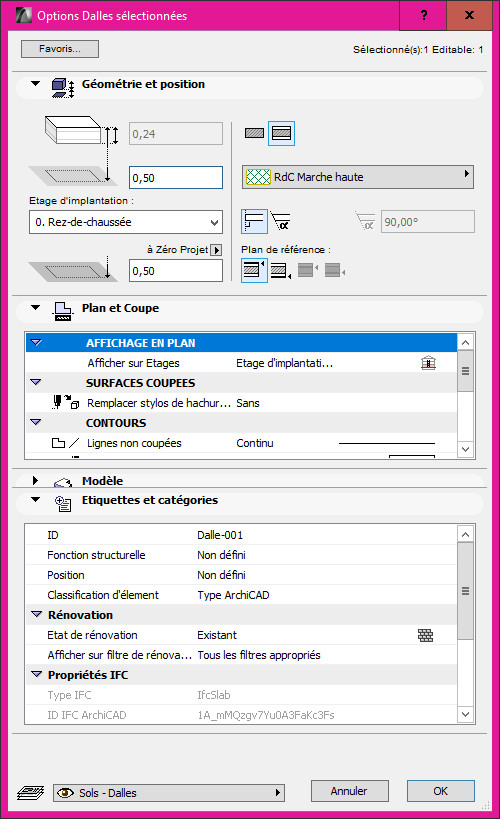Click the ArchiCAD logo in title bar
Image resolution: width=500 pixels, height=819 pixels.
coord(24,15)
